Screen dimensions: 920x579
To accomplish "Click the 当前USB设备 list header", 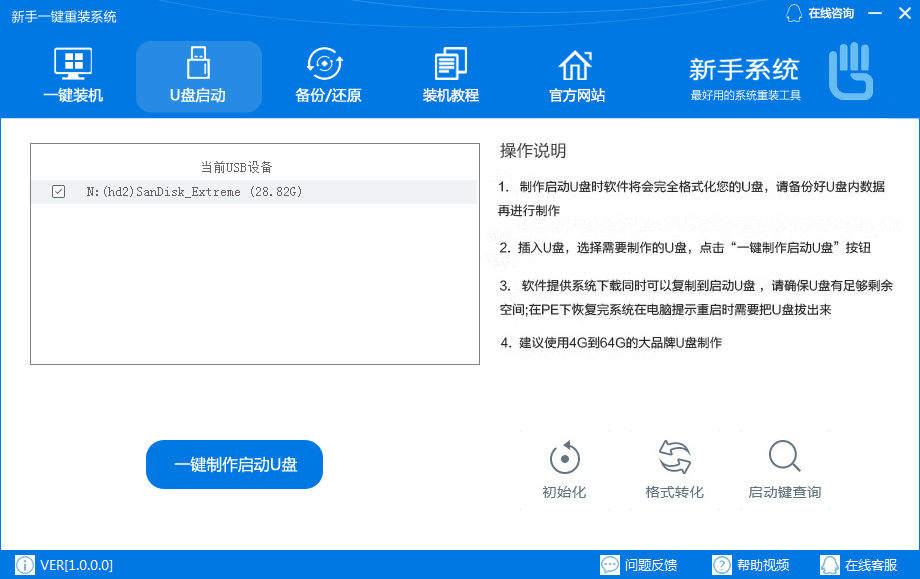I will click(236, 167).
